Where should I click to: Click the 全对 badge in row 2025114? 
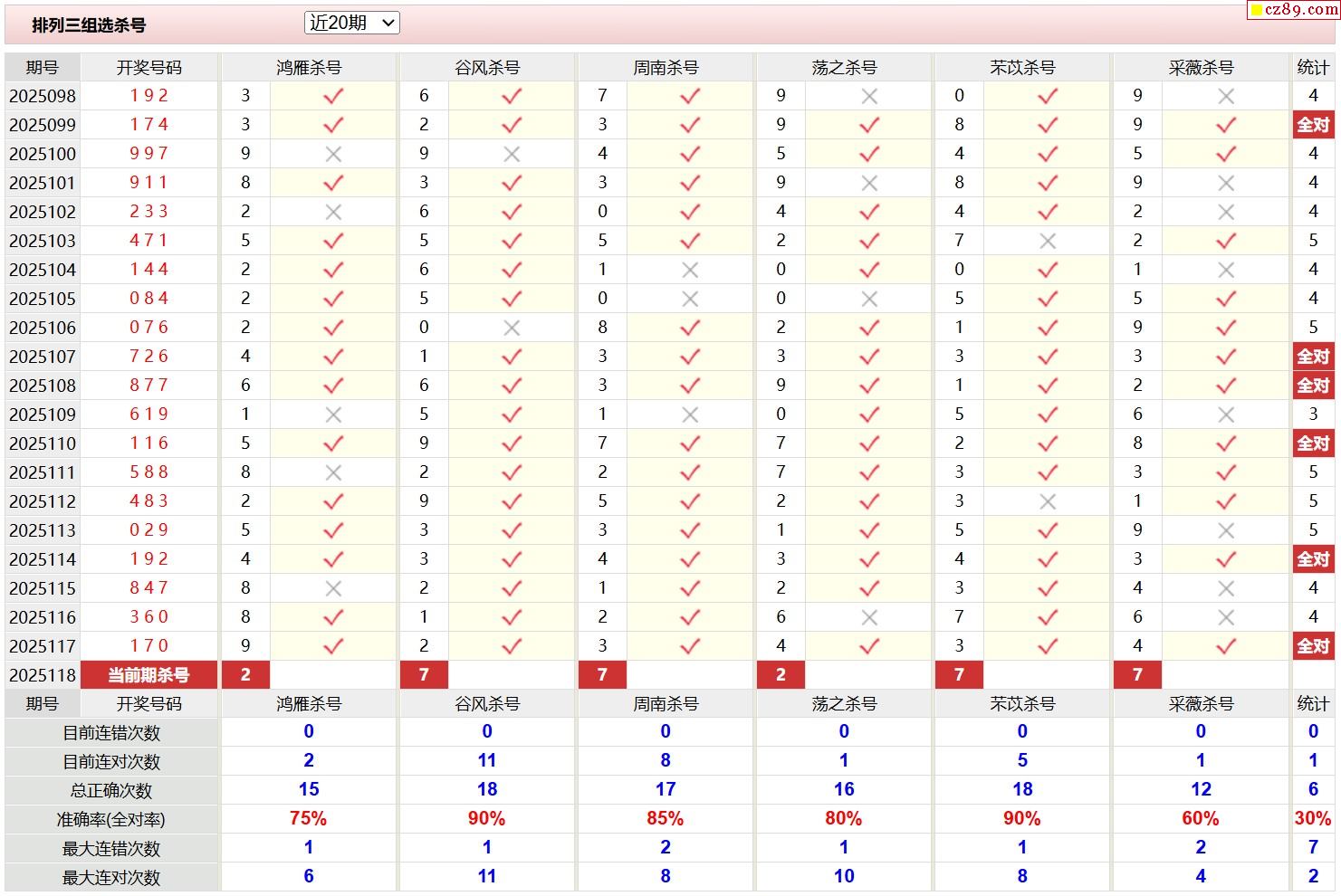point(1313,559)
